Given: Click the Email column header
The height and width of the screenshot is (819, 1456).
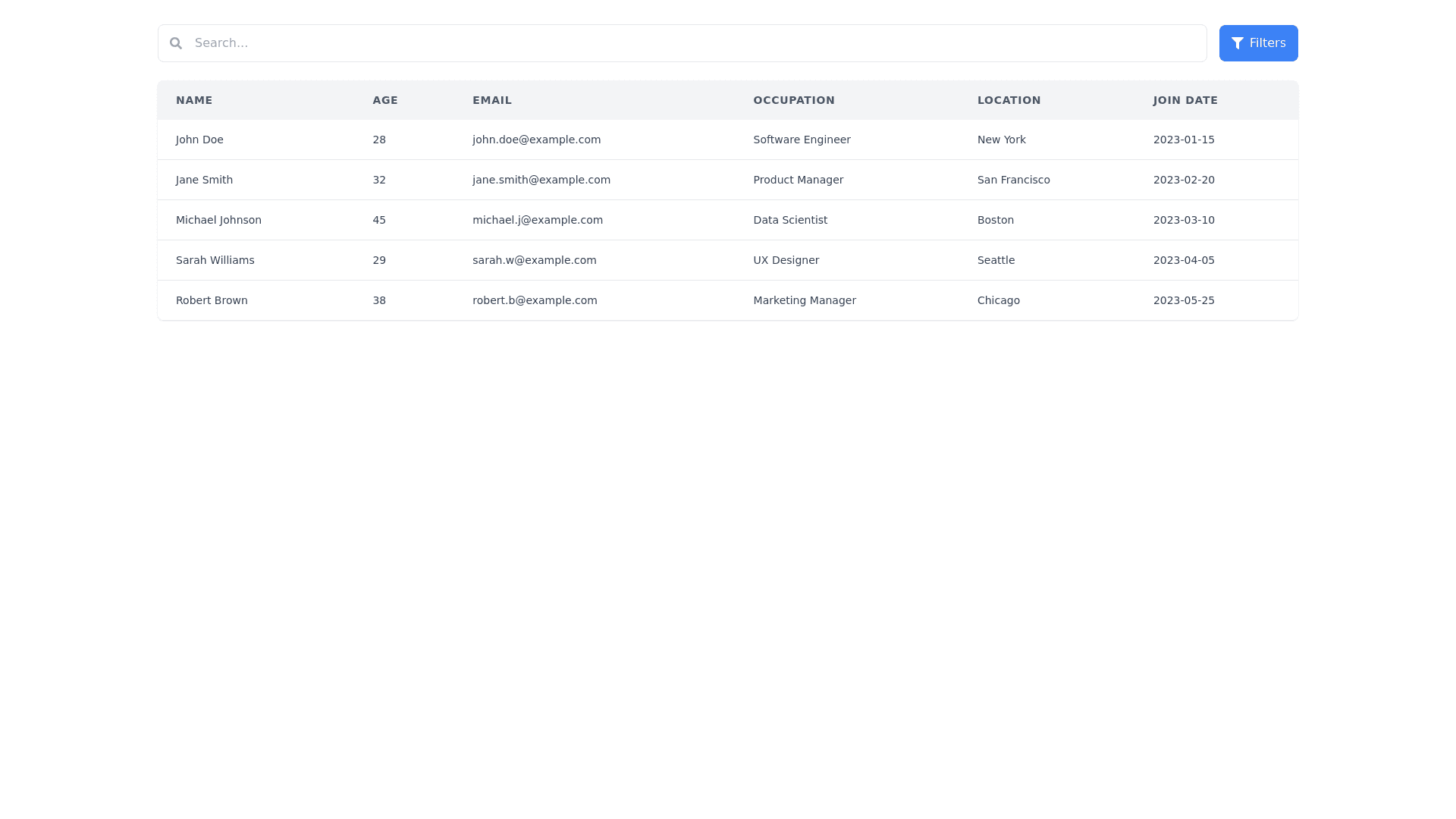Looking at the screenshot, I should (492, 100).
